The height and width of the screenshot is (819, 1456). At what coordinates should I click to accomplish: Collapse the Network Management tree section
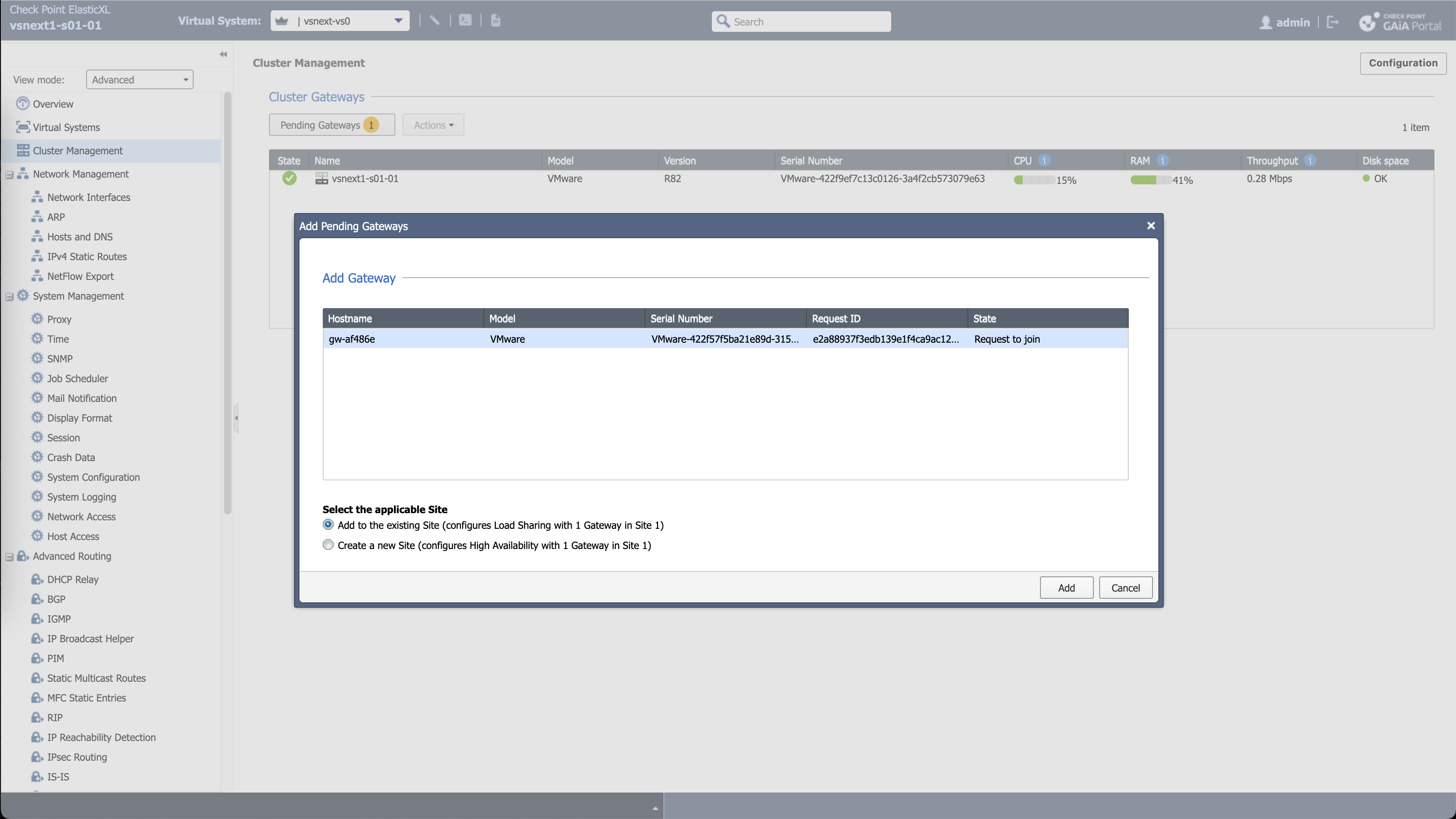[9, 175]
